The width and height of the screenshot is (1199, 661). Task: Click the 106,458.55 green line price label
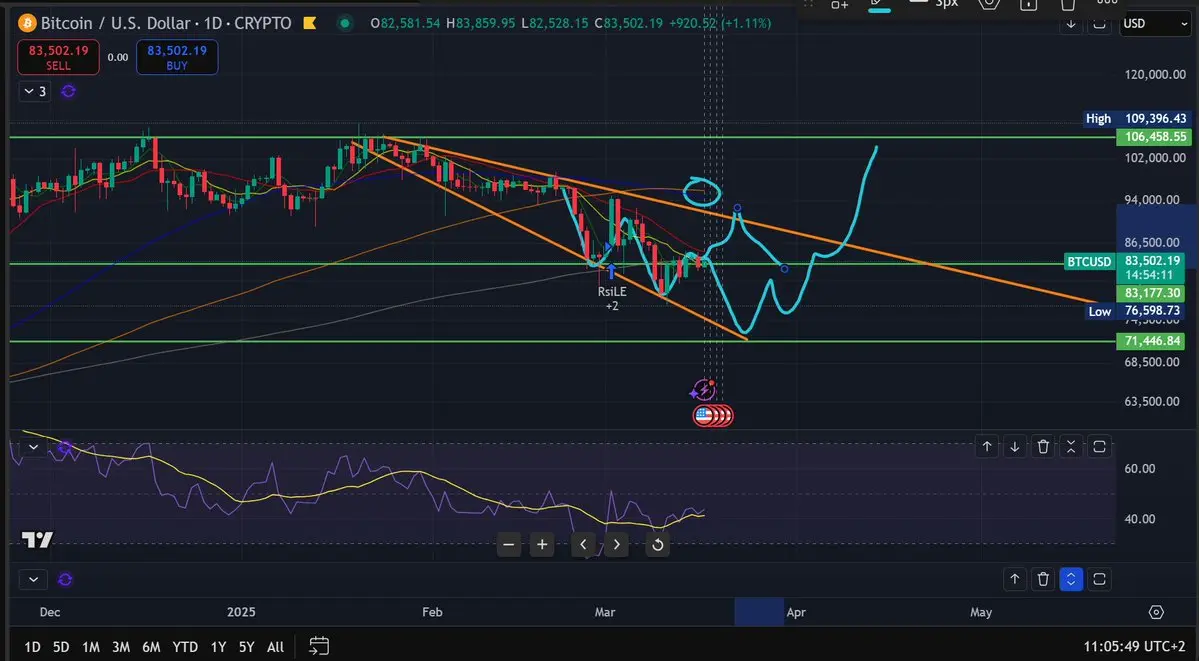(1155, 137)
